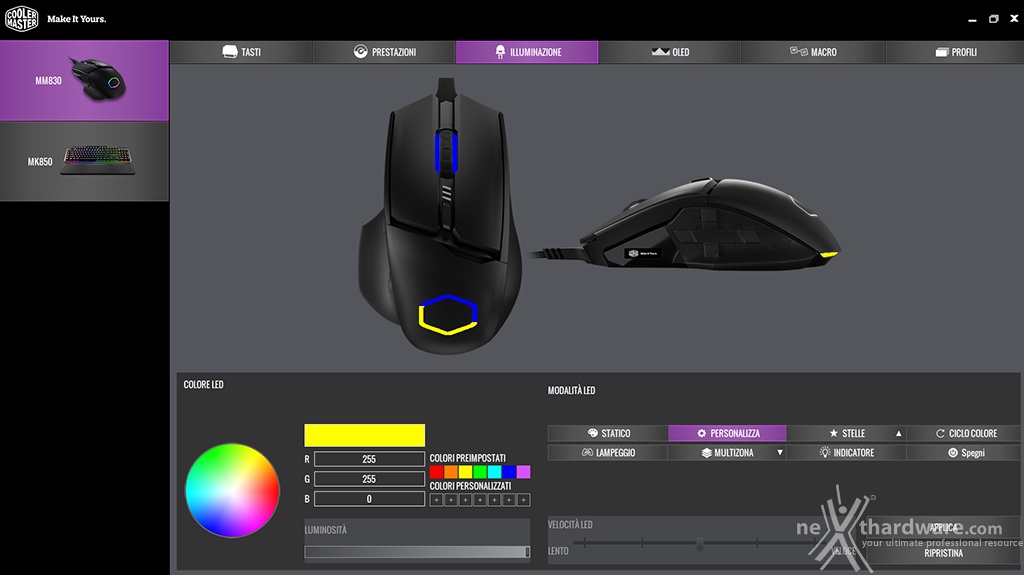Click the VELOCITÀ LED speed slider handle
This screenshot has width=1024, height=575.
pyautogui.click(x=700, y=543)
